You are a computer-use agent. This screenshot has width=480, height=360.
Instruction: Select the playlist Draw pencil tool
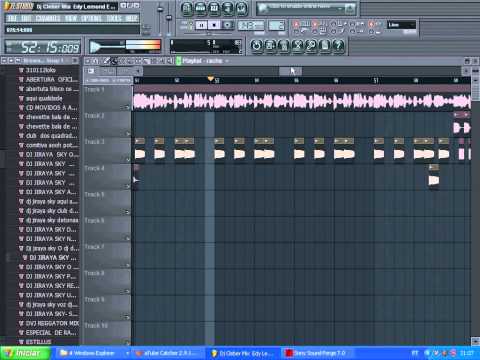point(107,61)
